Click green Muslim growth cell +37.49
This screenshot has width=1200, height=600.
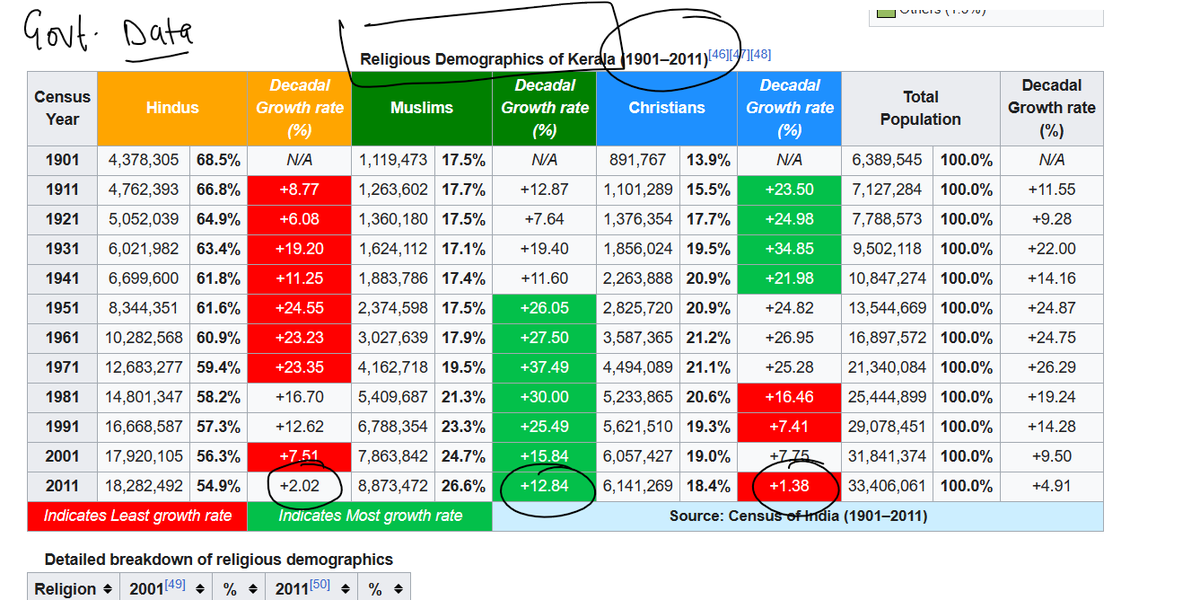[544, 367]
